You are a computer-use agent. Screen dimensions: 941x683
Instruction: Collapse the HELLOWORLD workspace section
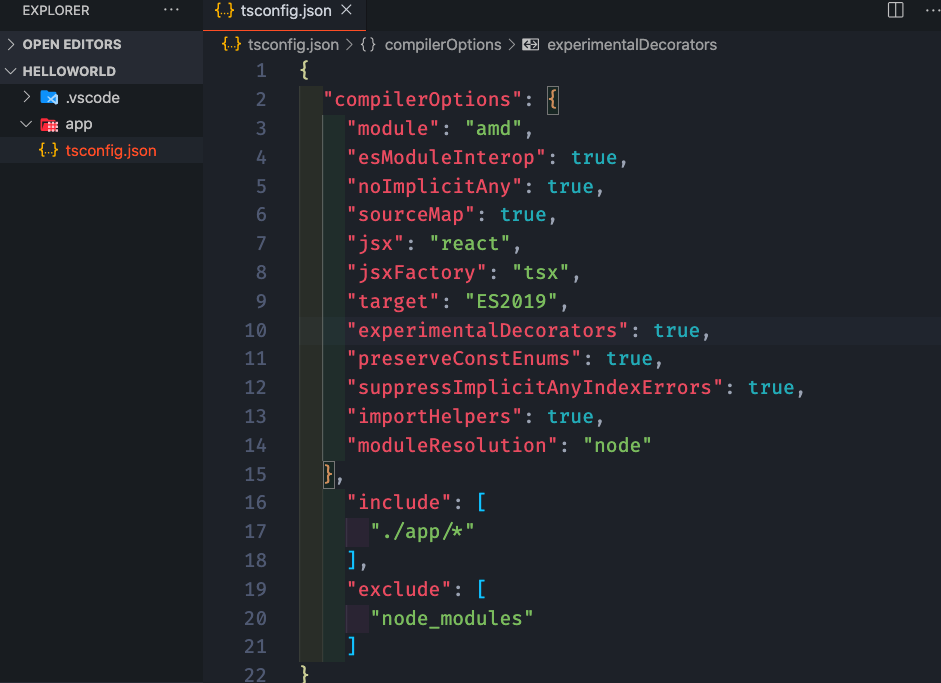101,71
